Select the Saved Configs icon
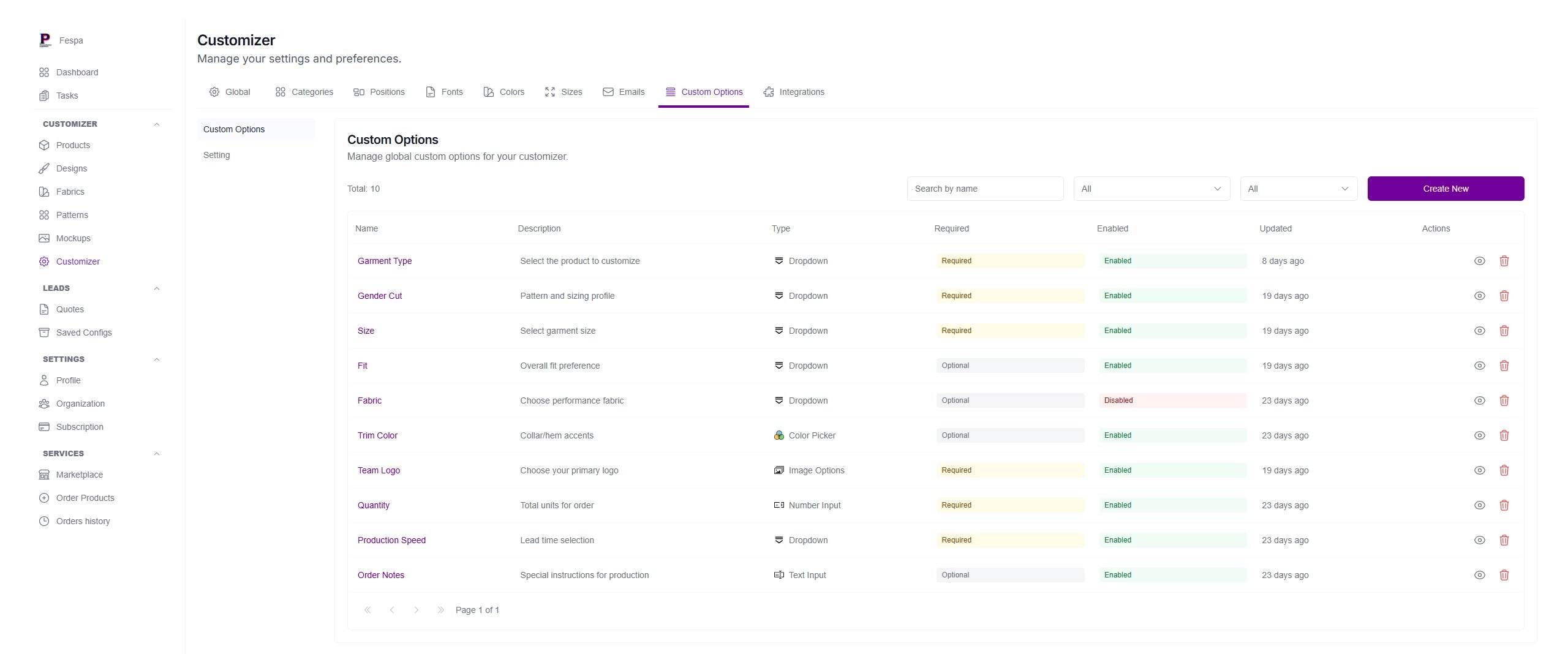Screen dimensions: 1568x654 point(43,332)
